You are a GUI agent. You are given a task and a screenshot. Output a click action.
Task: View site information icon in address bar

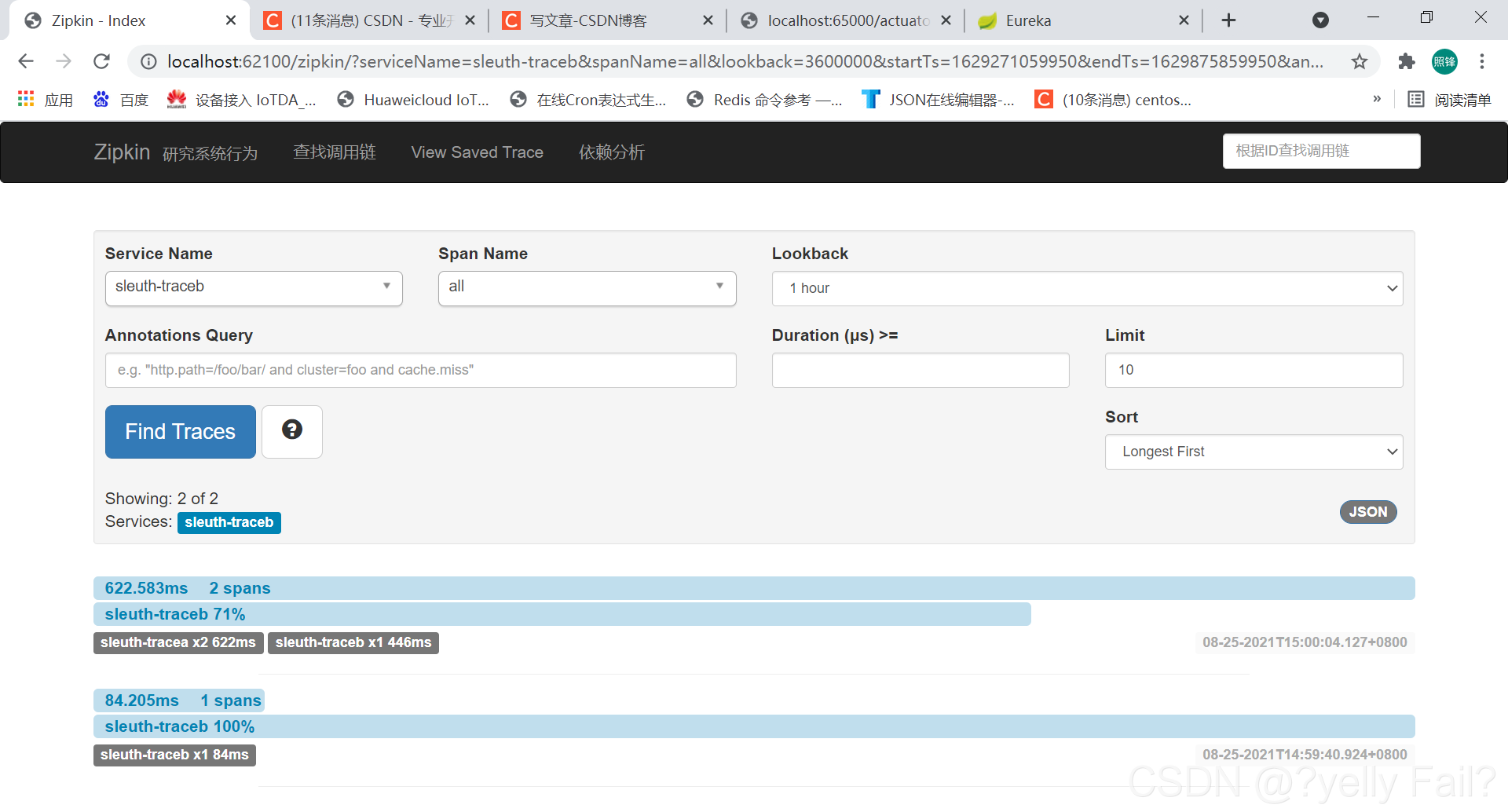148,61
